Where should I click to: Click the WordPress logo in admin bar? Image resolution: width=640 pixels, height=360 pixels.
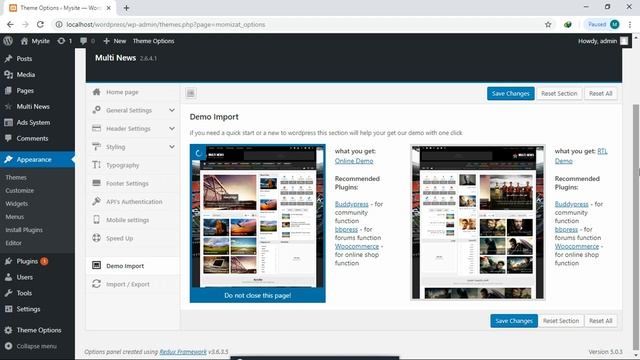(8, 41)
